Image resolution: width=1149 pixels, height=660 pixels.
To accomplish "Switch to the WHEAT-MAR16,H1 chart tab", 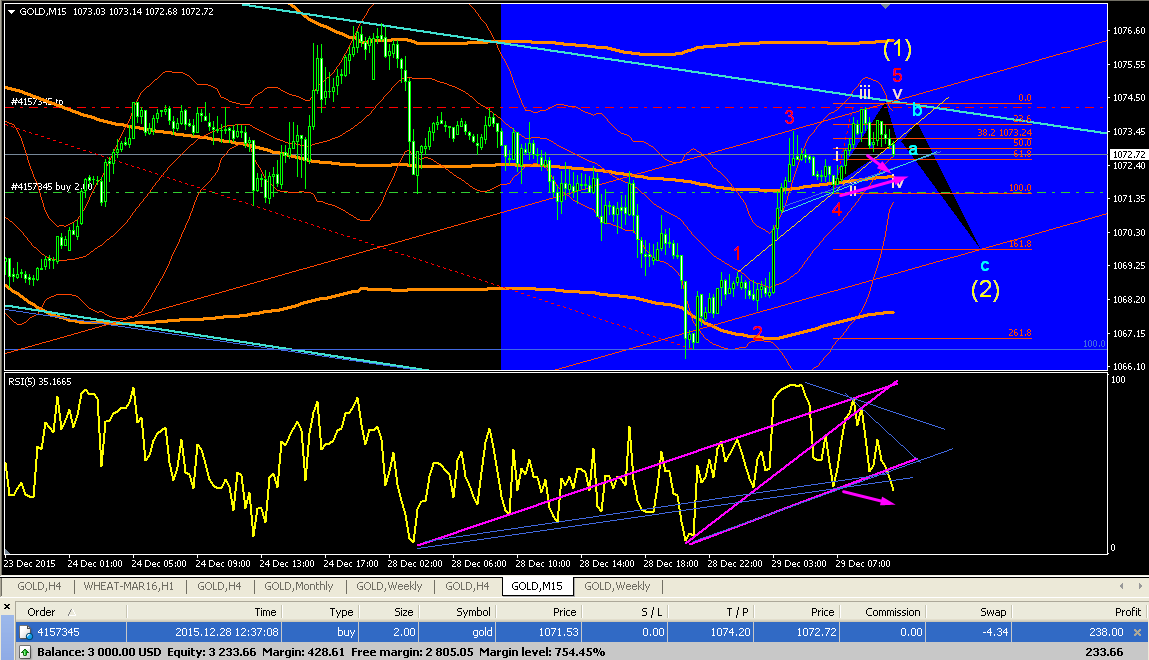I will coord(129,586).
